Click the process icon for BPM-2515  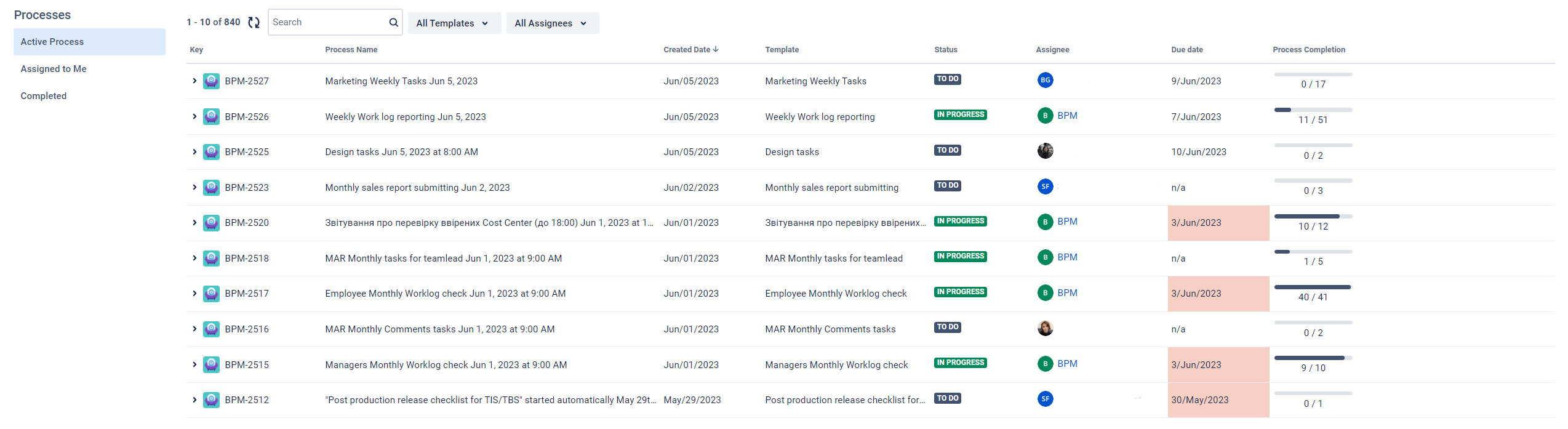click(212, 364)
